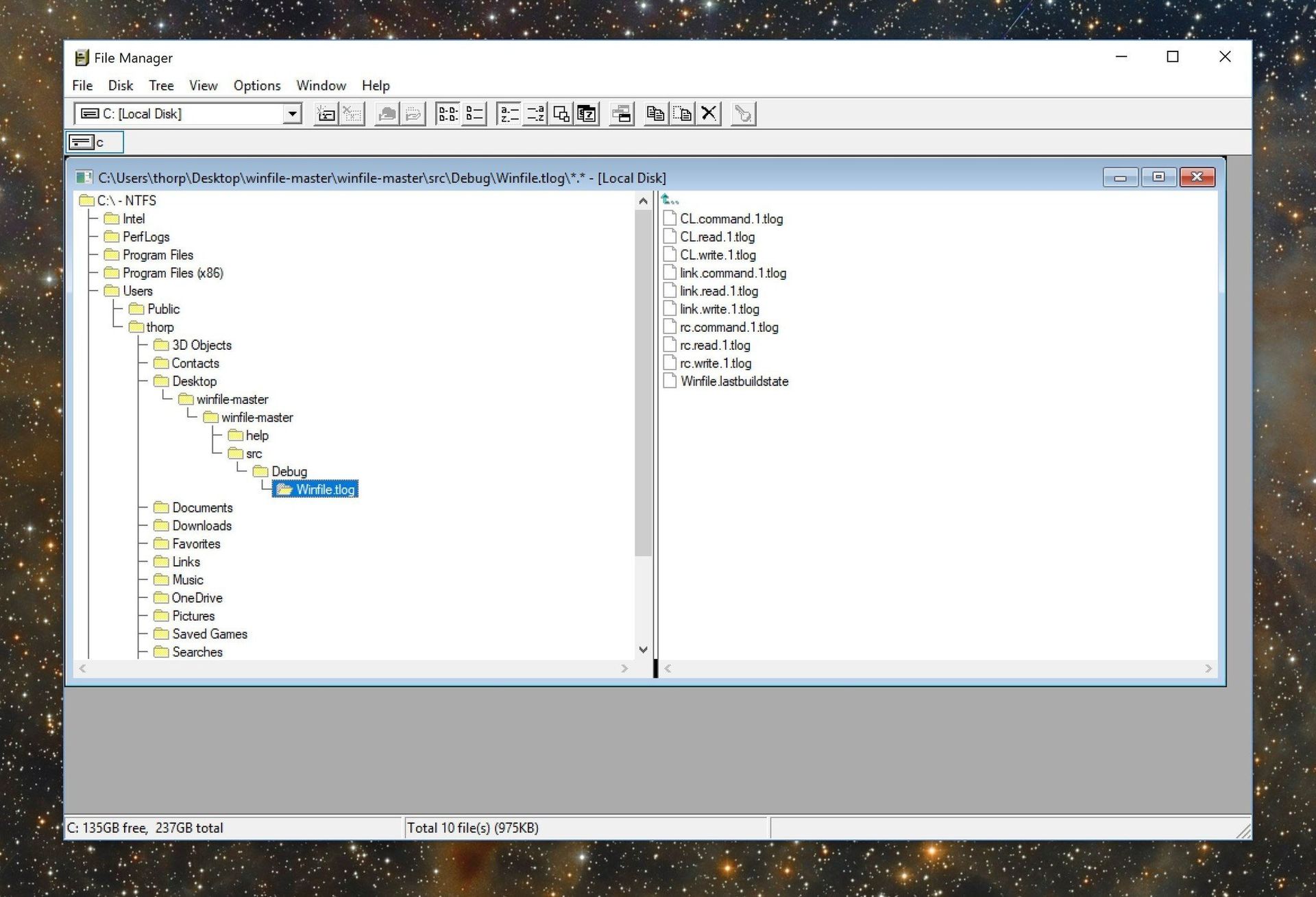Open the Tree menu
The width and height of the screenshot is (1316, 897).
[161, 85]
